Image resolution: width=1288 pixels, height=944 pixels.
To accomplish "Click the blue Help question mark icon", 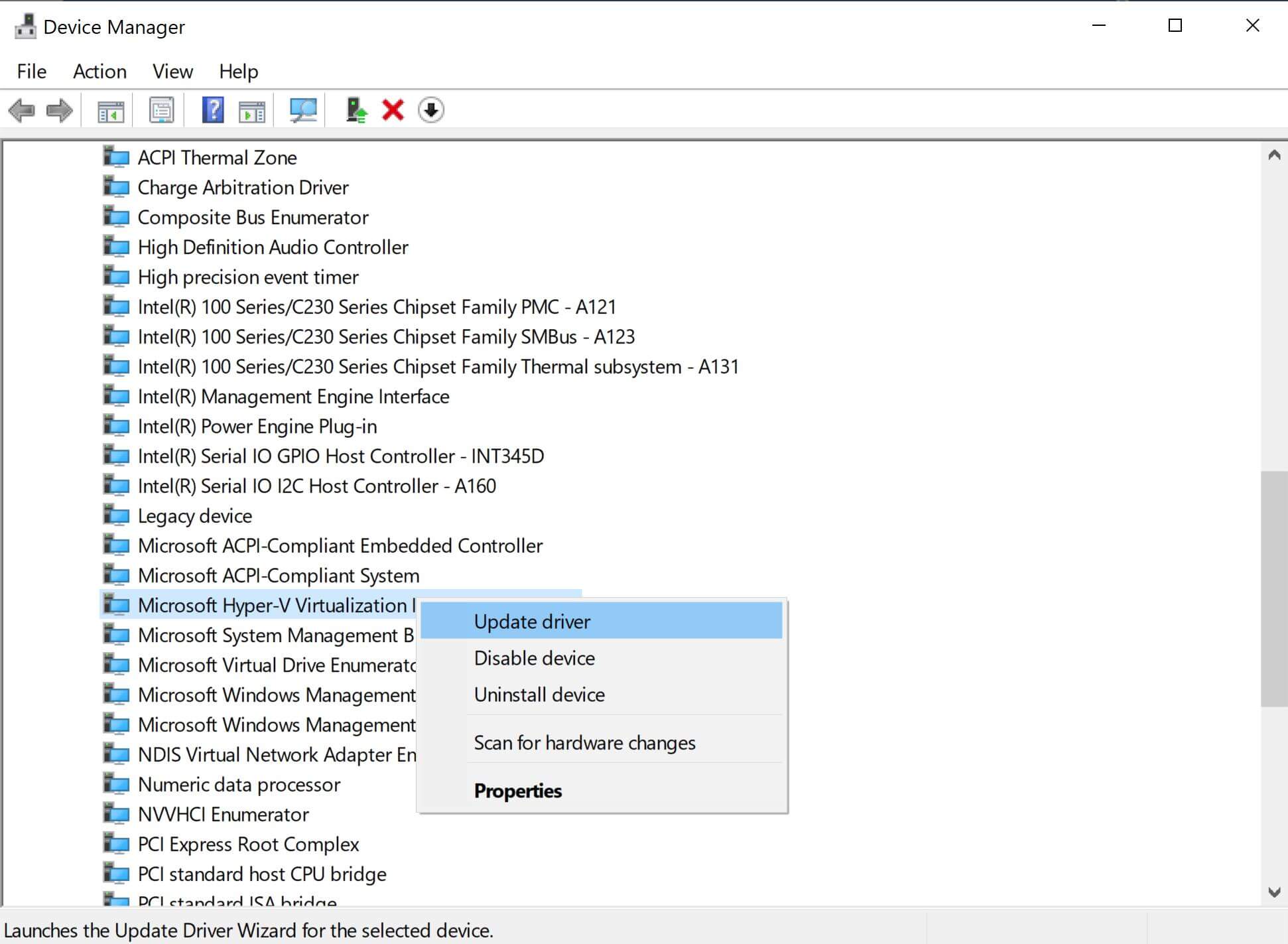I will tap(213, 110).
